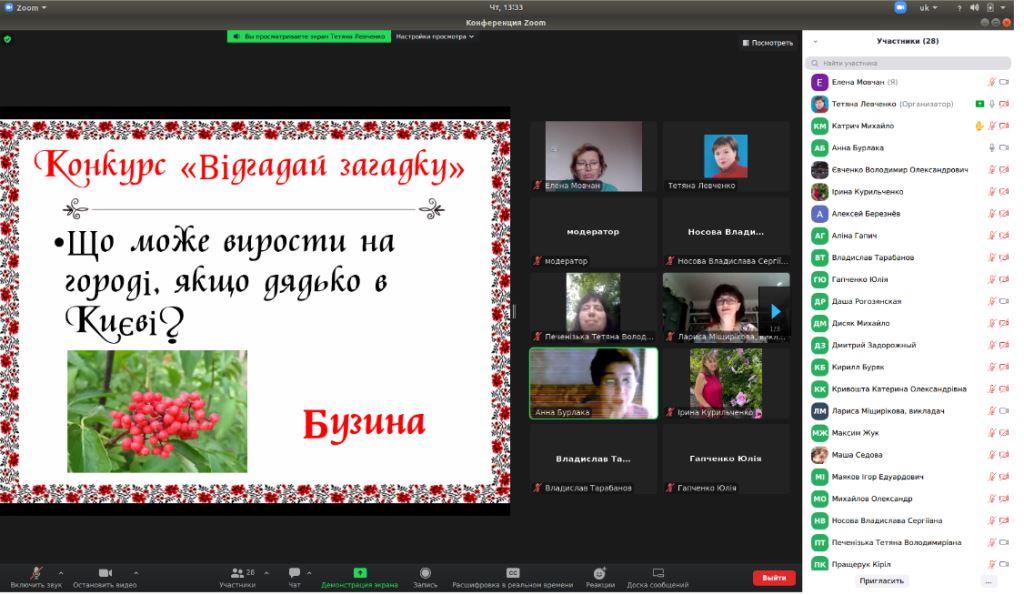Select the Печенізька Тетяна video tile

point(593,308)
